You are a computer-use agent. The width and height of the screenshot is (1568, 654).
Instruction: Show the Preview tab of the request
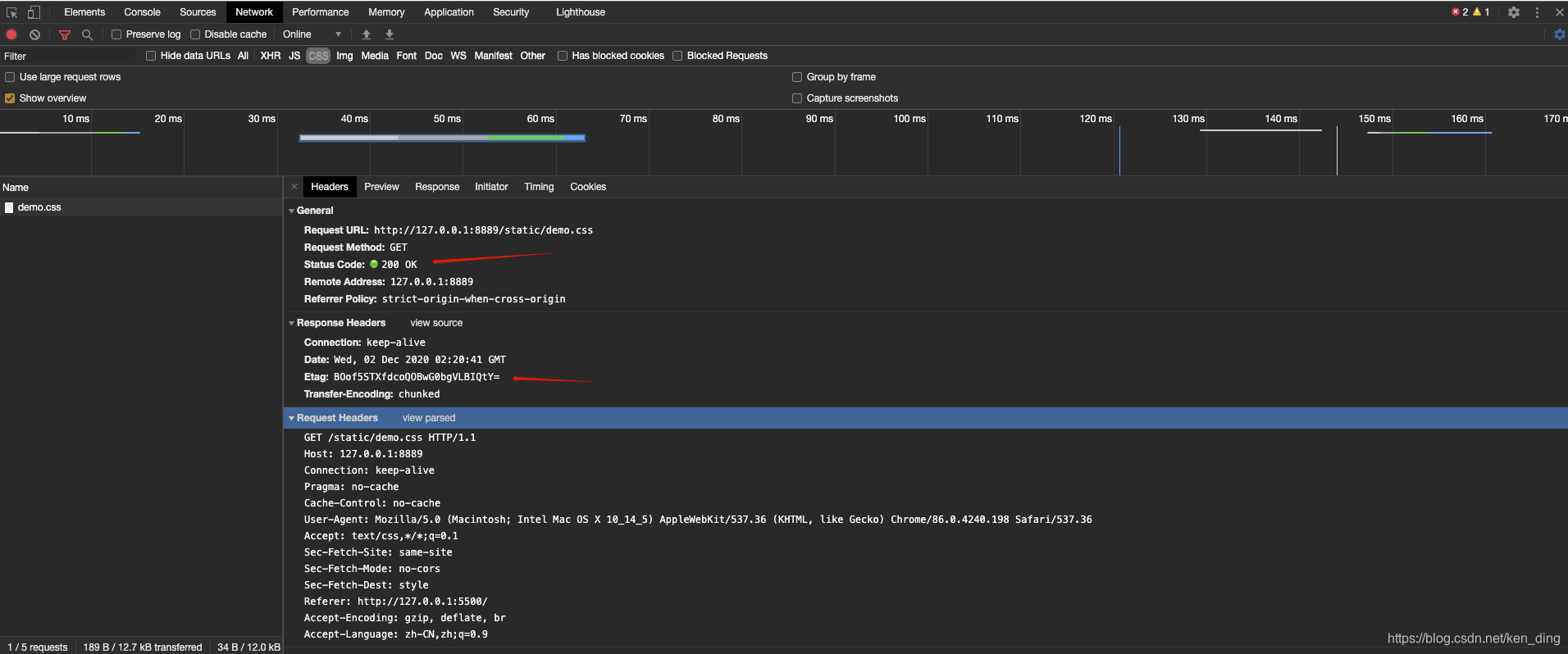tap(381, 187)
